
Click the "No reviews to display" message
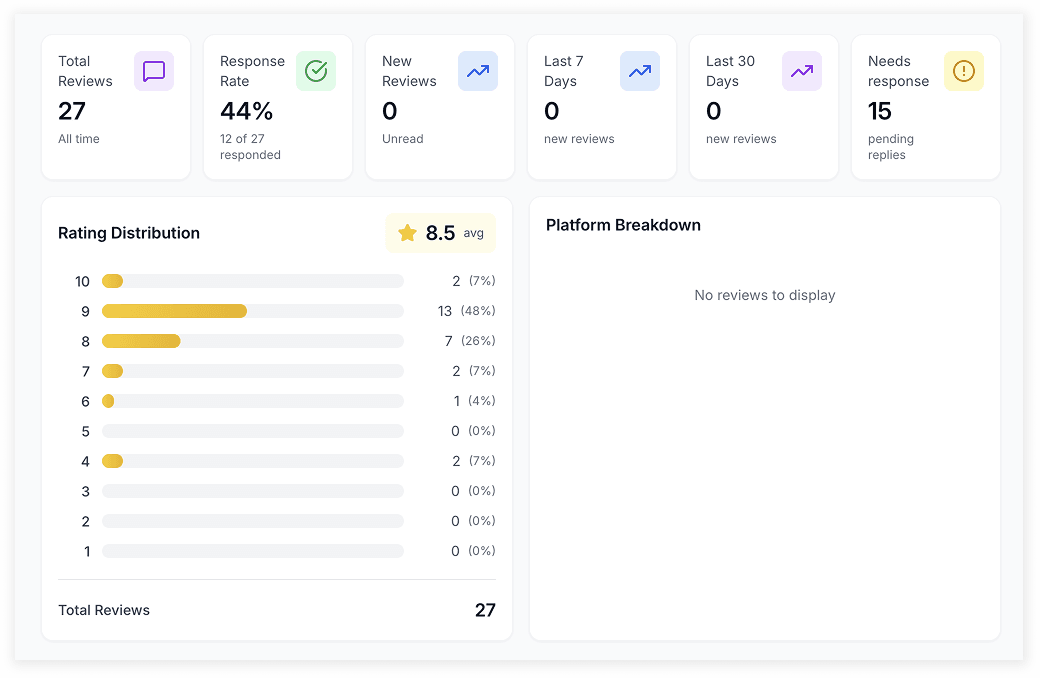coord(765,295)
